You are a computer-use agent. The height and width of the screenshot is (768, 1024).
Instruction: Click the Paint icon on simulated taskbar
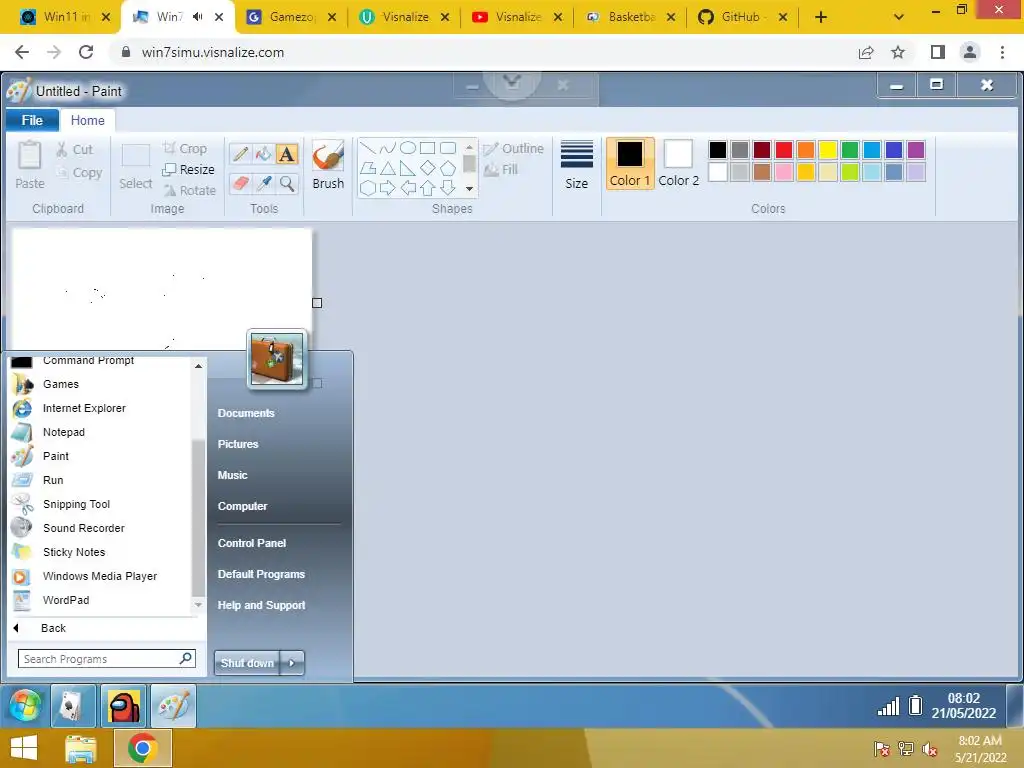(x=173, y=706)
